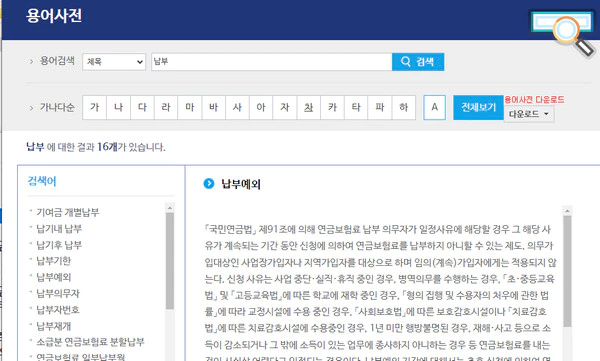Viewport: 600px width, 361px height.
Task: Click the 용어사전 다운로드 red label
Action: click(534, 100)
